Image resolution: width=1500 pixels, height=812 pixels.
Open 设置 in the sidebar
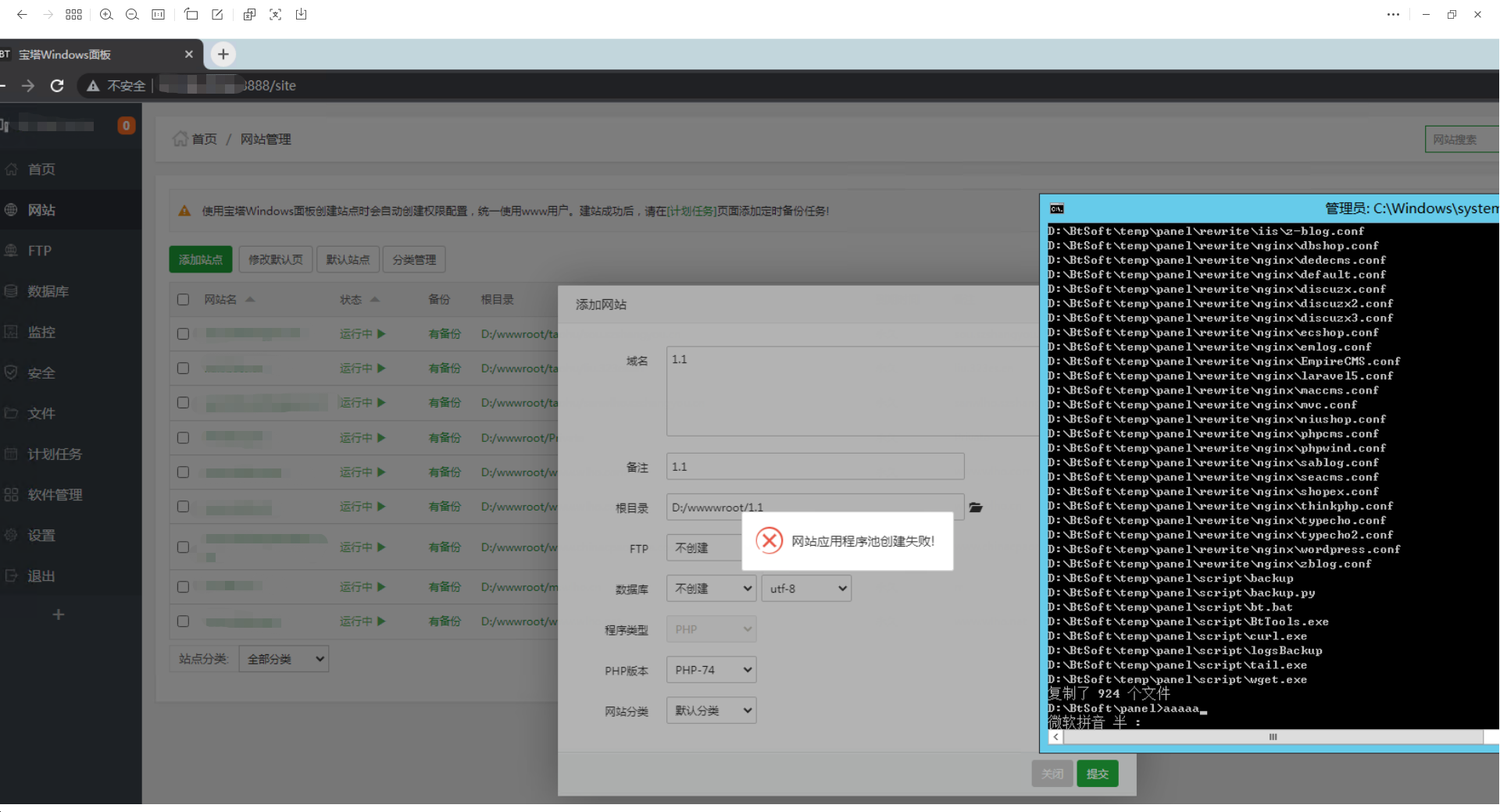pyautogui.click(x=41, y=535)
